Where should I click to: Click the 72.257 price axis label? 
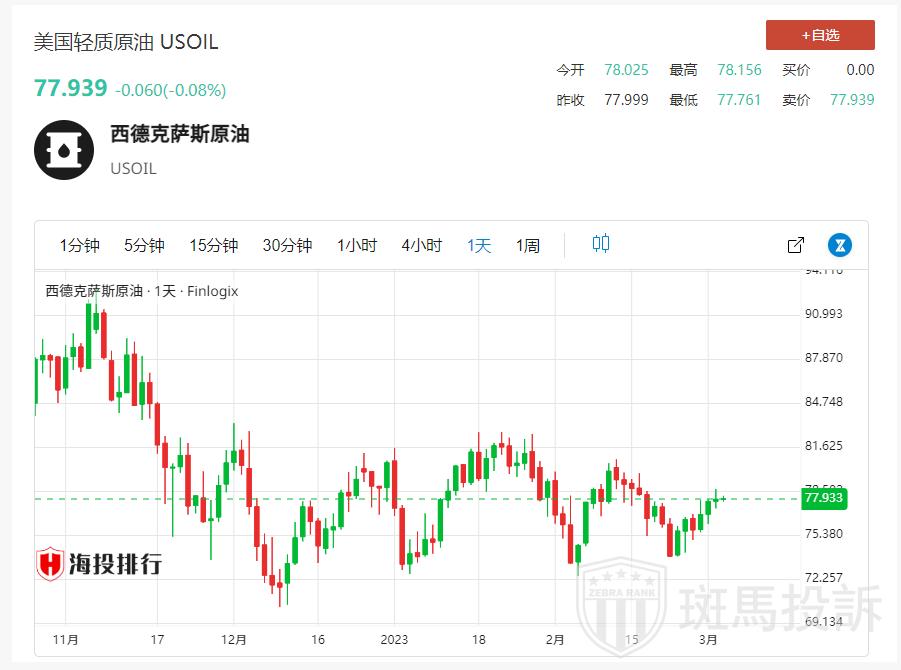[823, 577]
